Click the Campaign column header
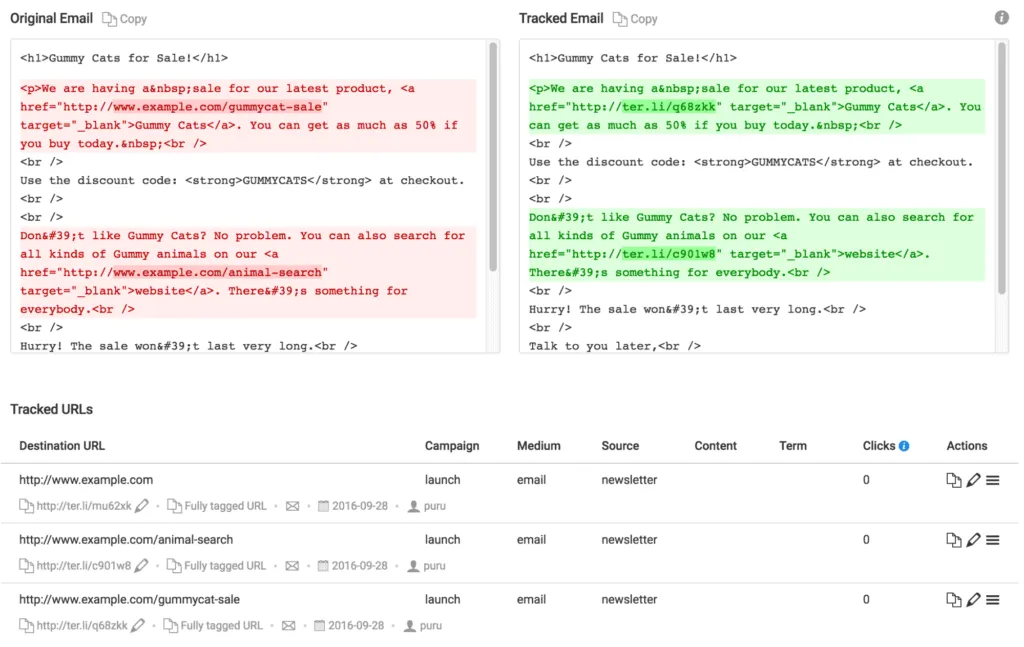This screenshot has height=647, width=1024. coord(452,446)
